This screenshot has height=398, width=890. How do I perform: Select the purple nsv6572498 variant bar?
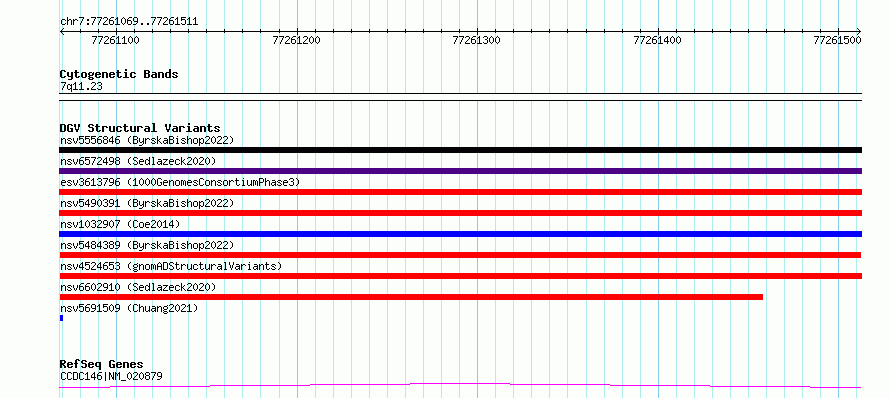click(x=460, y=171)
